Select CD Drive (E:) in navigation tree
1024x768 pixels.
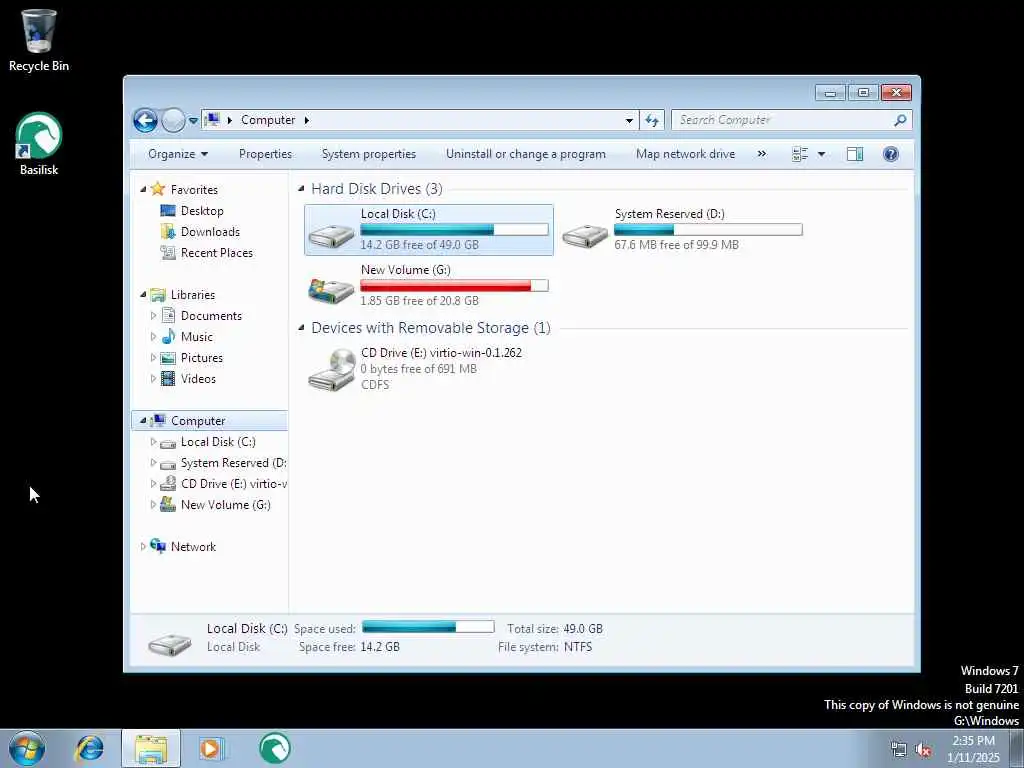pyautogui.click(x=233, y=484)
